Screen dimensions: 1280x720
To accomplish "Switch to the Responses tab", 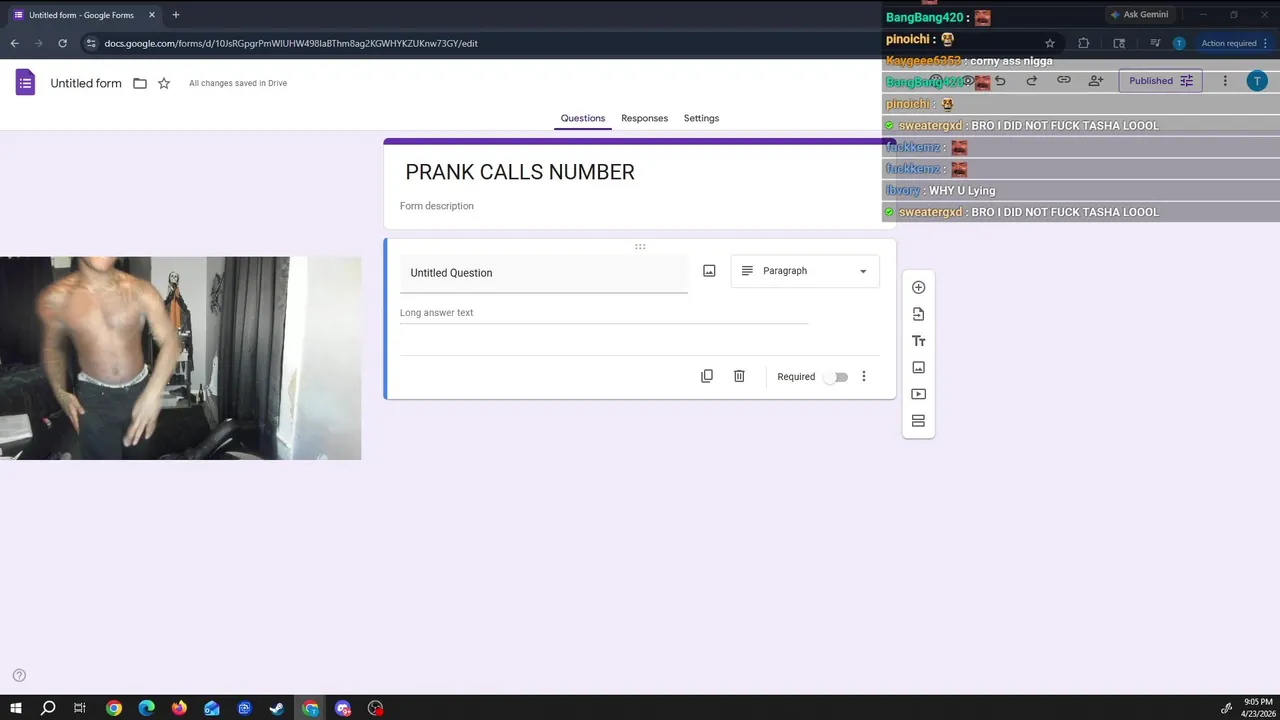I will 644,118.
